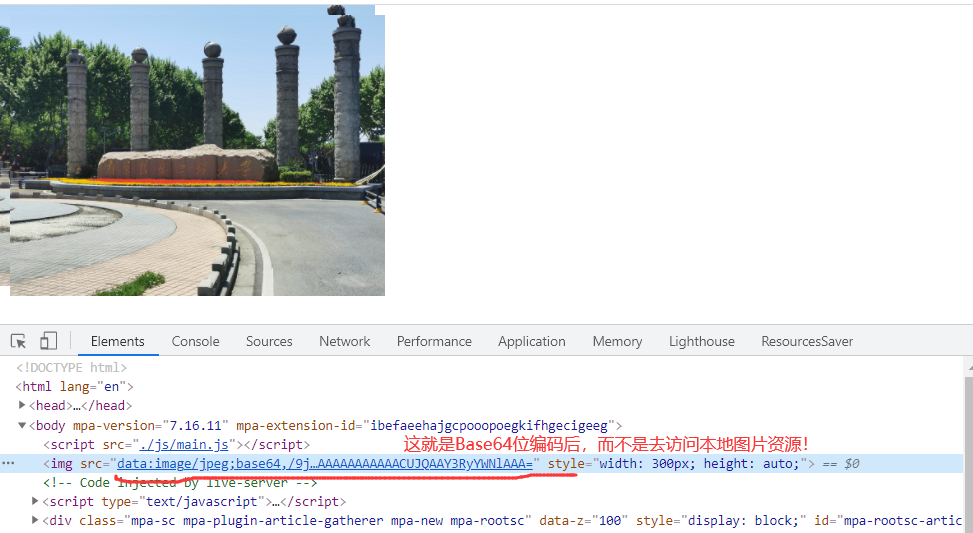
Task: Open the ./js/main.js script link
Action: (184, 445)
